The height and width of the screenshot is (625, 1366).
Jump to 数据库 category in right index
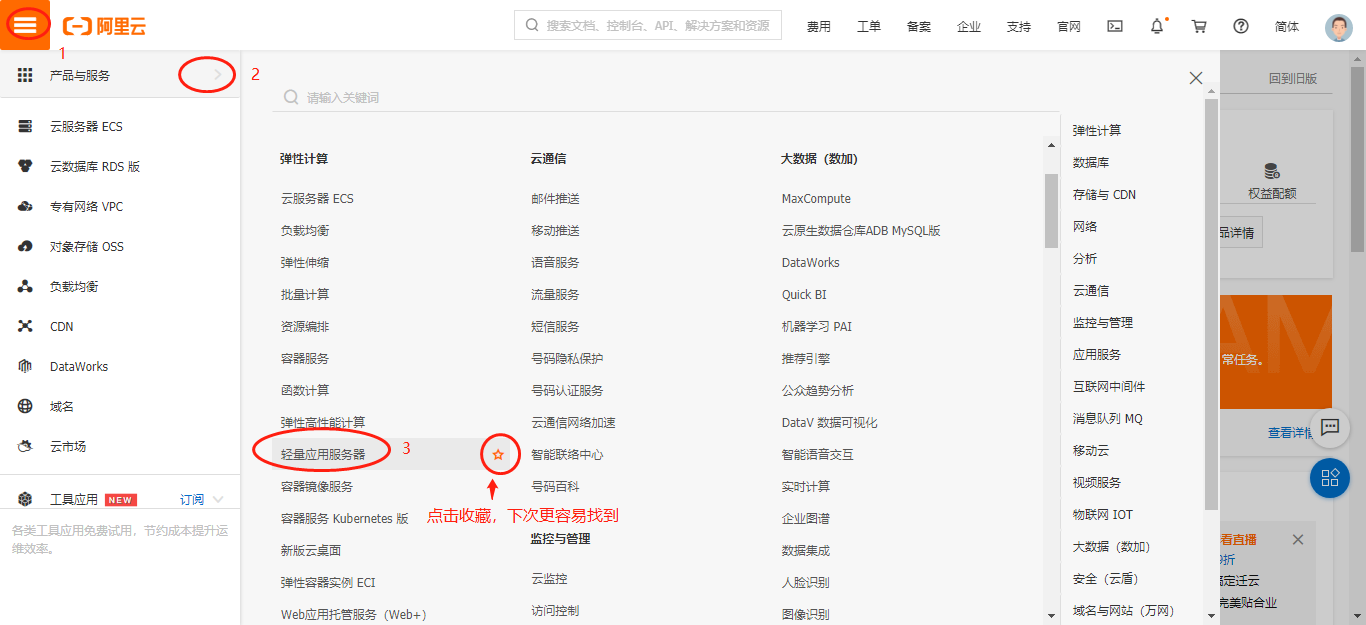click(1091, 163)
